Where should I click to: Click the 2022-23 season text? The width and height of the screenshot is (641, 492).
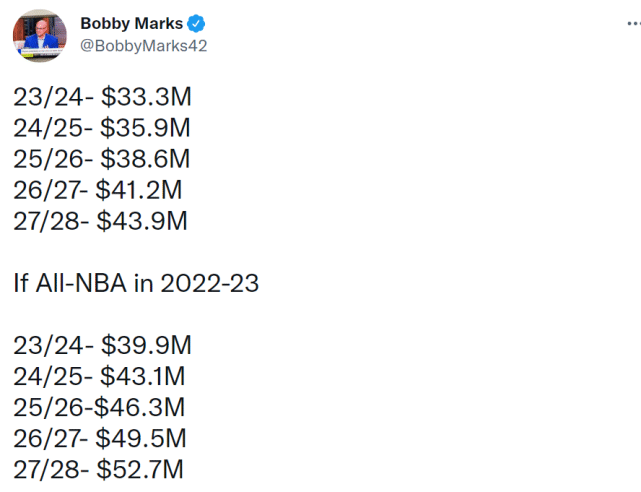click(210, 283)
